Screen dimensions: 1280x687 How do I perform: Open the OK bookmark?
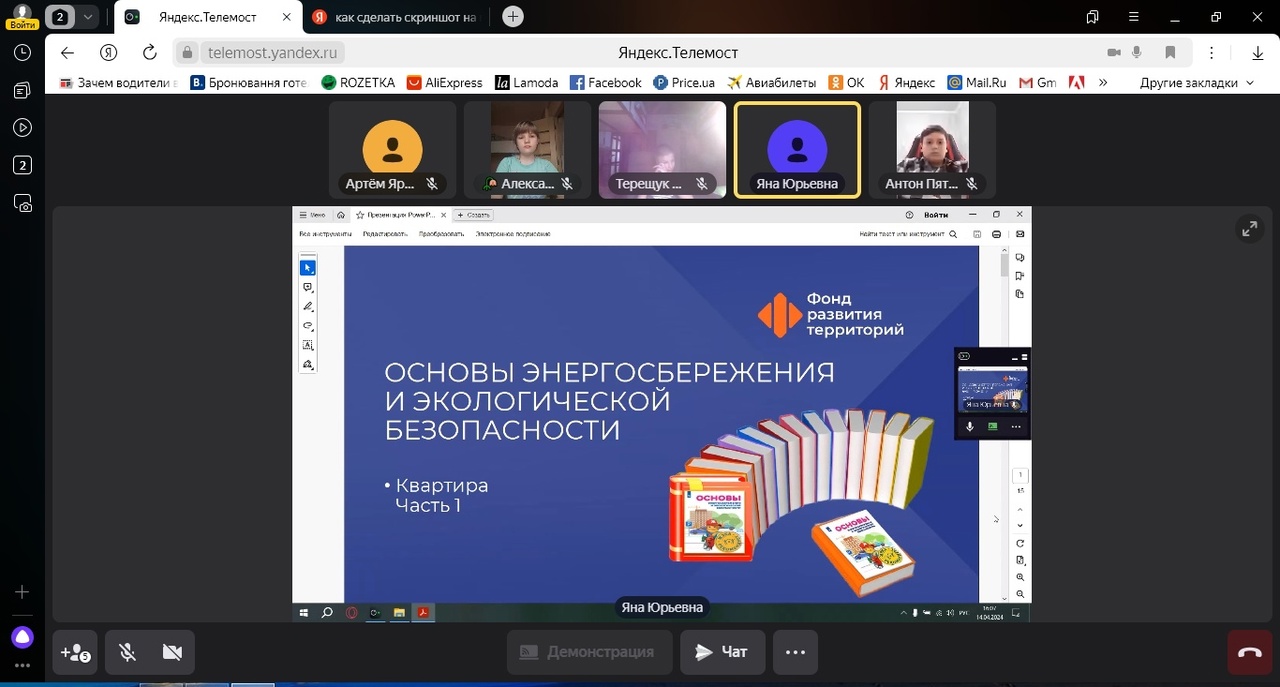846,83
